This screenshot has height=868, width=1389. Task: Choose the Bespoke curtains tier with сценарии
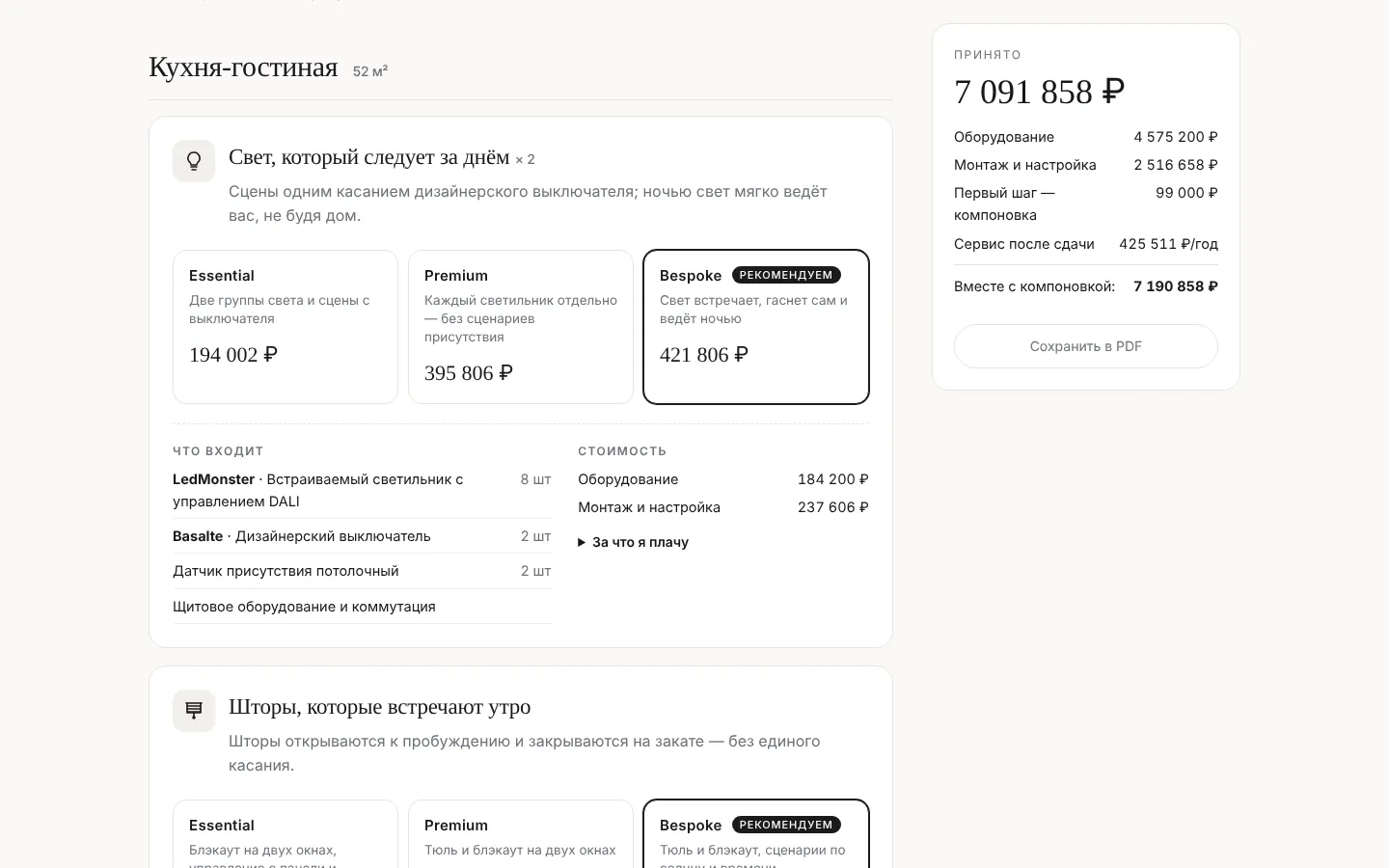tap(756, 834)
